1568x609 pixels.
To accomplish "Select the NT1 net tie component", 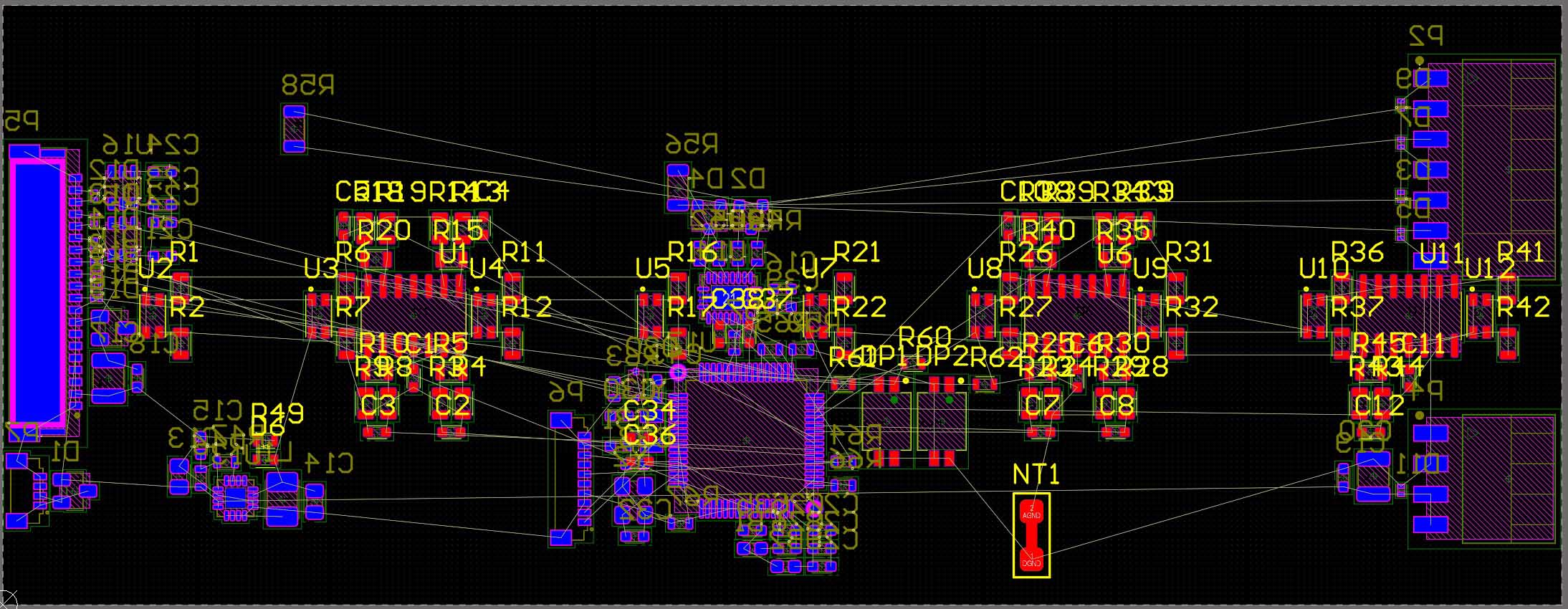I will pyautogui.click(x=1031, y=537).
